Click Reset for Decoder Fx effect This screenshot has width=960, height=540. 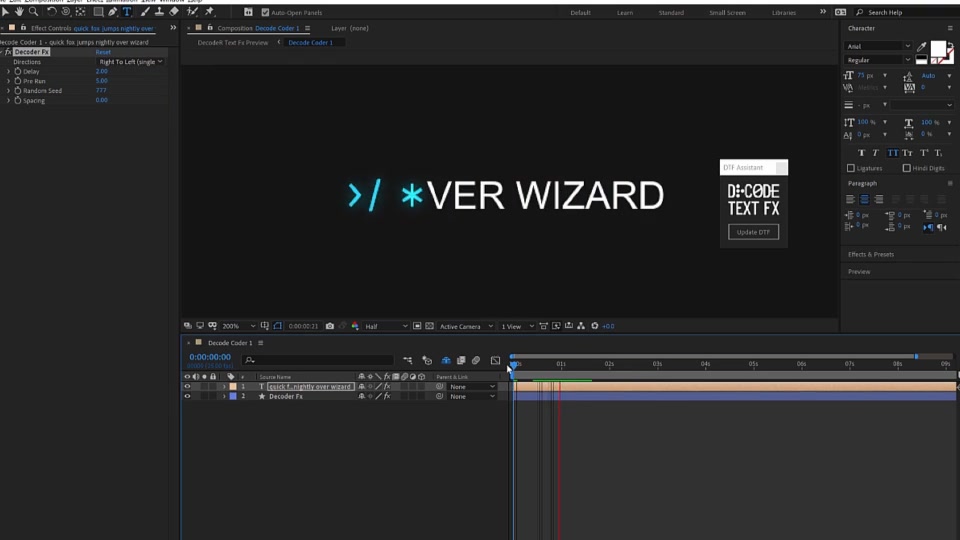coord(103,52)
